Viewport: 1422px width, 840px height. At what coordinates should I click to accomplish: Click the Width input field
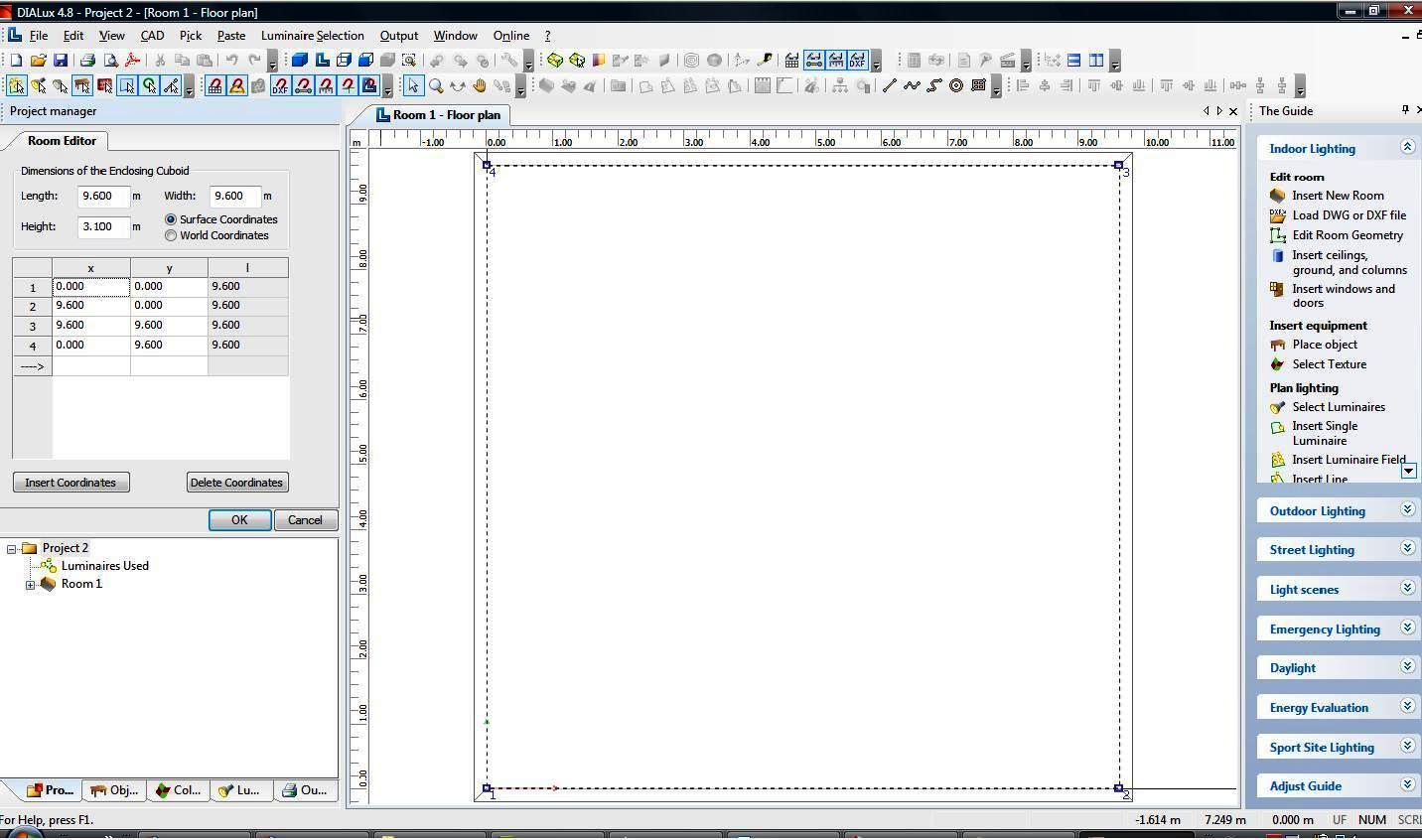[234, 197]
